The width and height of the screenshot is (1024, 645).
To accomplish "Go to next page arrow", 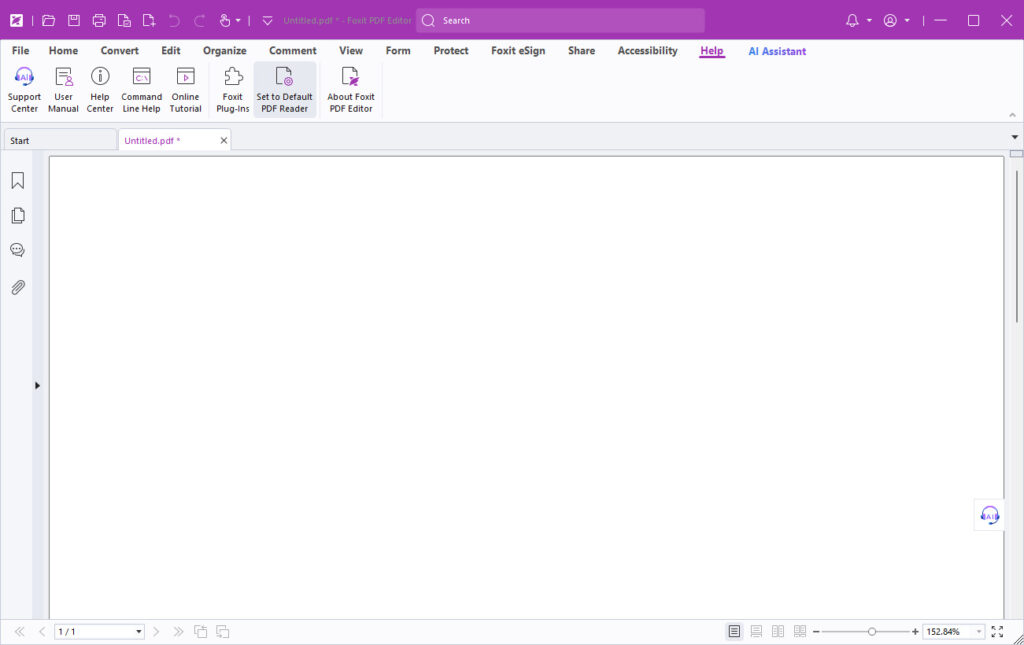I will click(x=156, y=631).
